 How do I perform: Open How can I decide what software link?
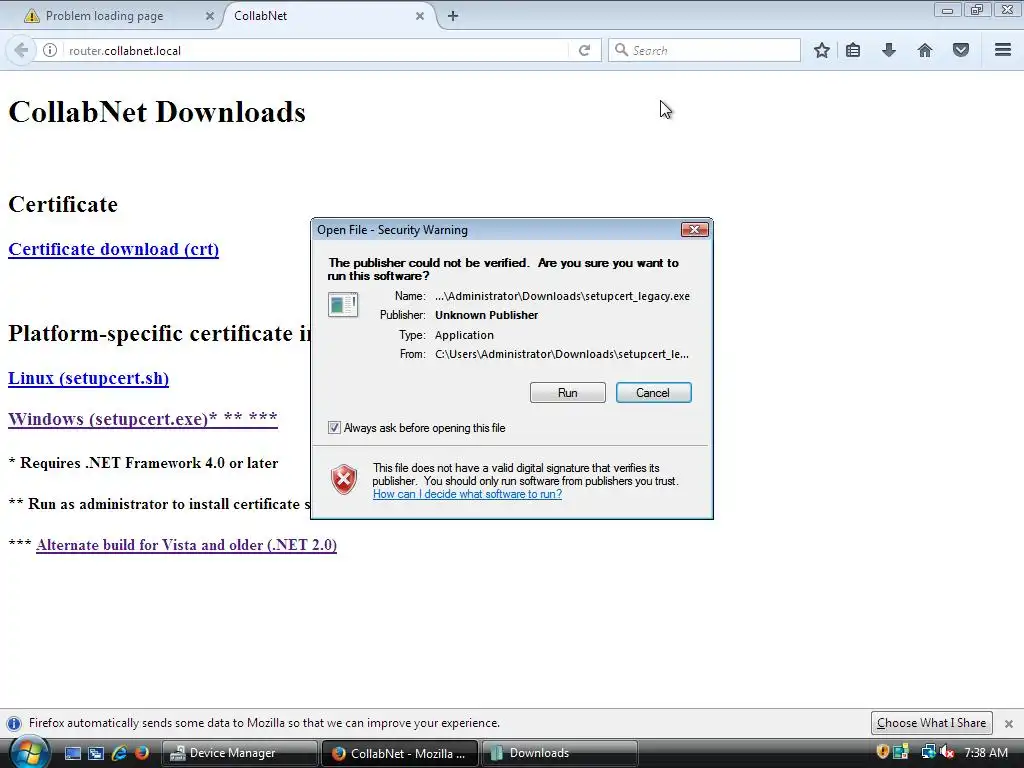point(467,494)
